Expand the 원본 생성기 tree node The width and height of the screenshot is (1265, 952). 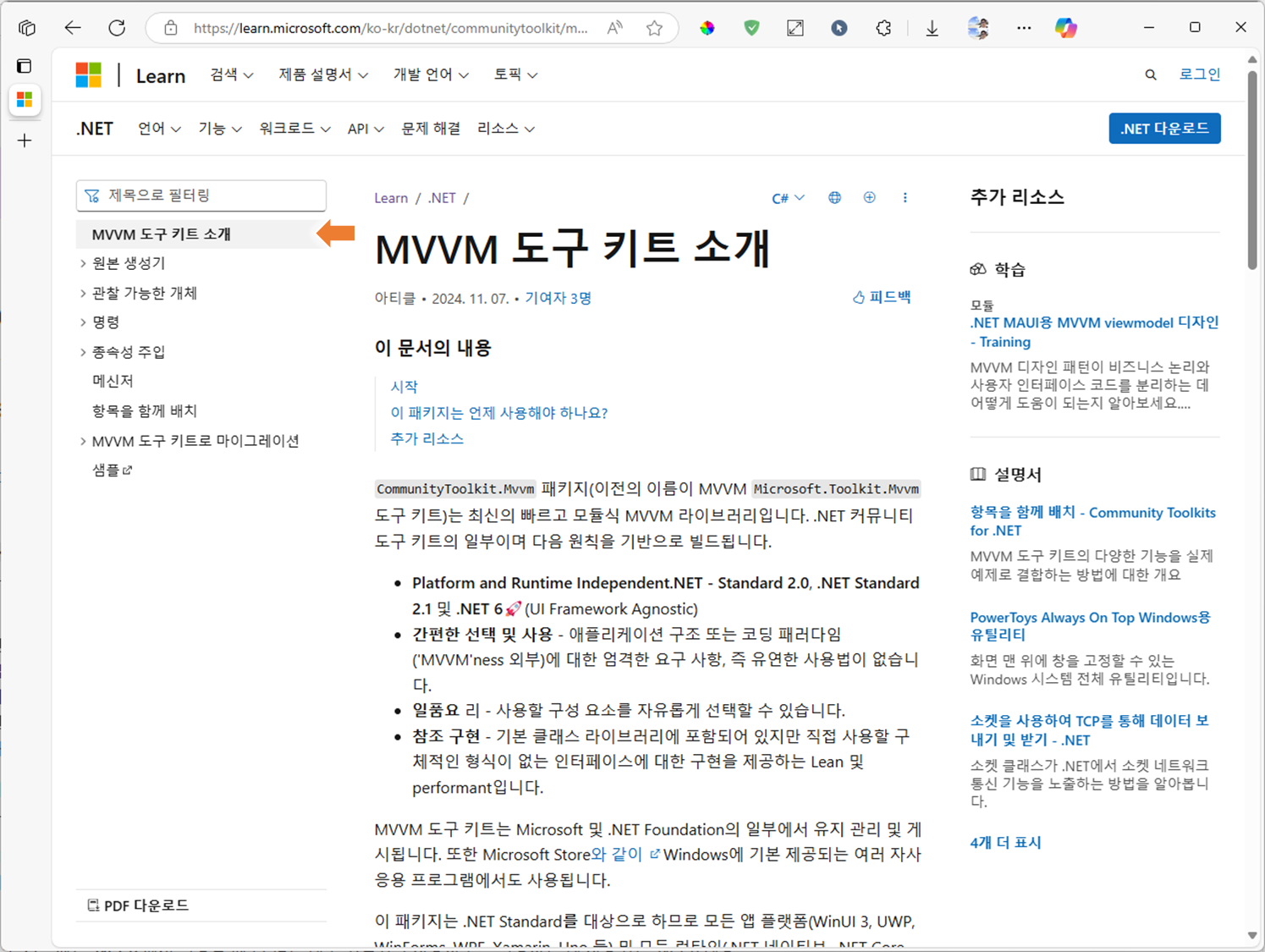coord(83,263)
